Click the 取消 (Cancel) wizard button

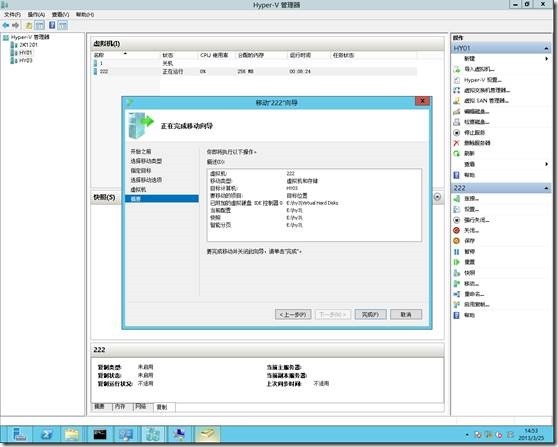point(406,315)
